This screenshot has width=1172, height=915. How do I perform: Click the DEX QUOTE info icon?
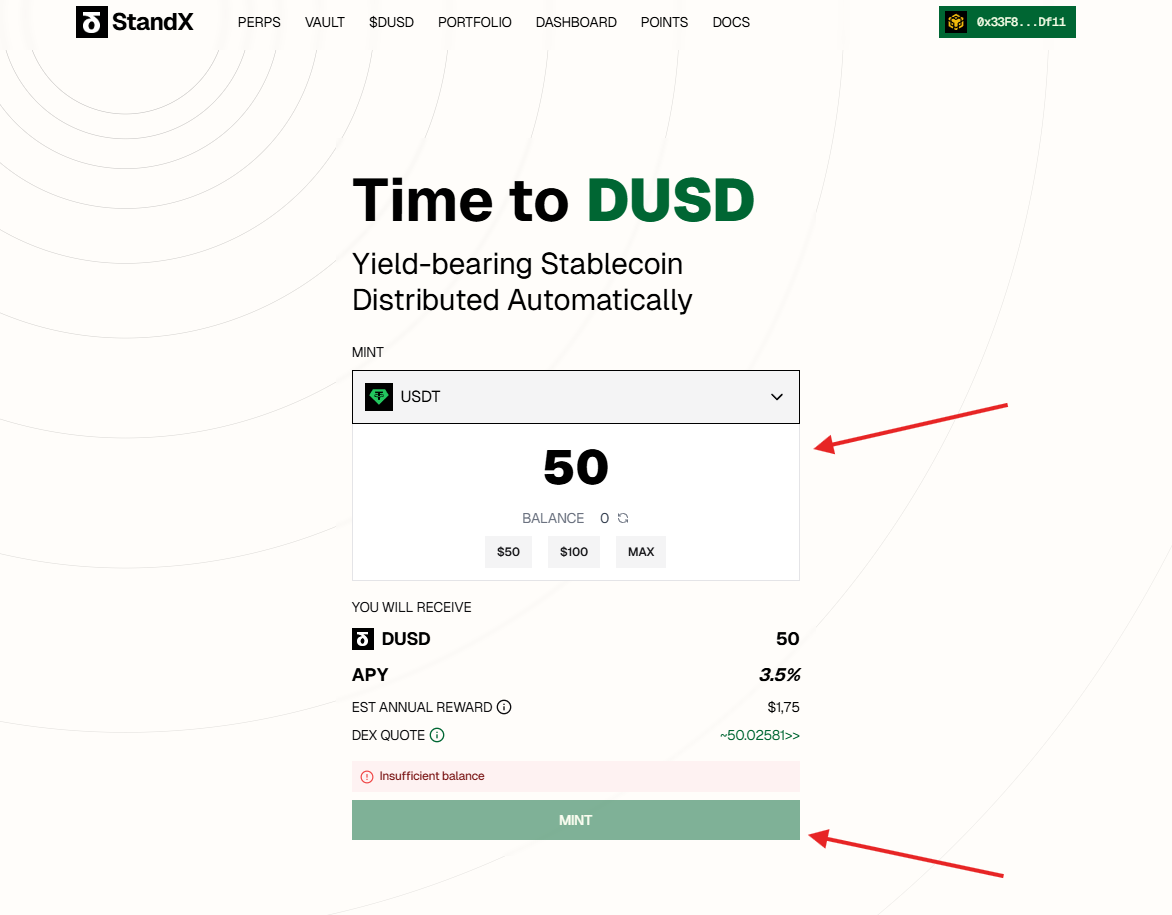(x=437, y=735)
